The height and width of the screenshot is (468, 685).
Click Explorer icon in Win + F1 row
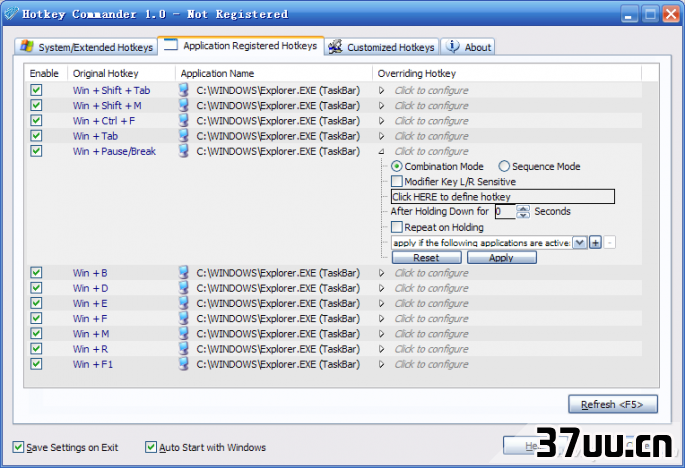click(184, 364)
